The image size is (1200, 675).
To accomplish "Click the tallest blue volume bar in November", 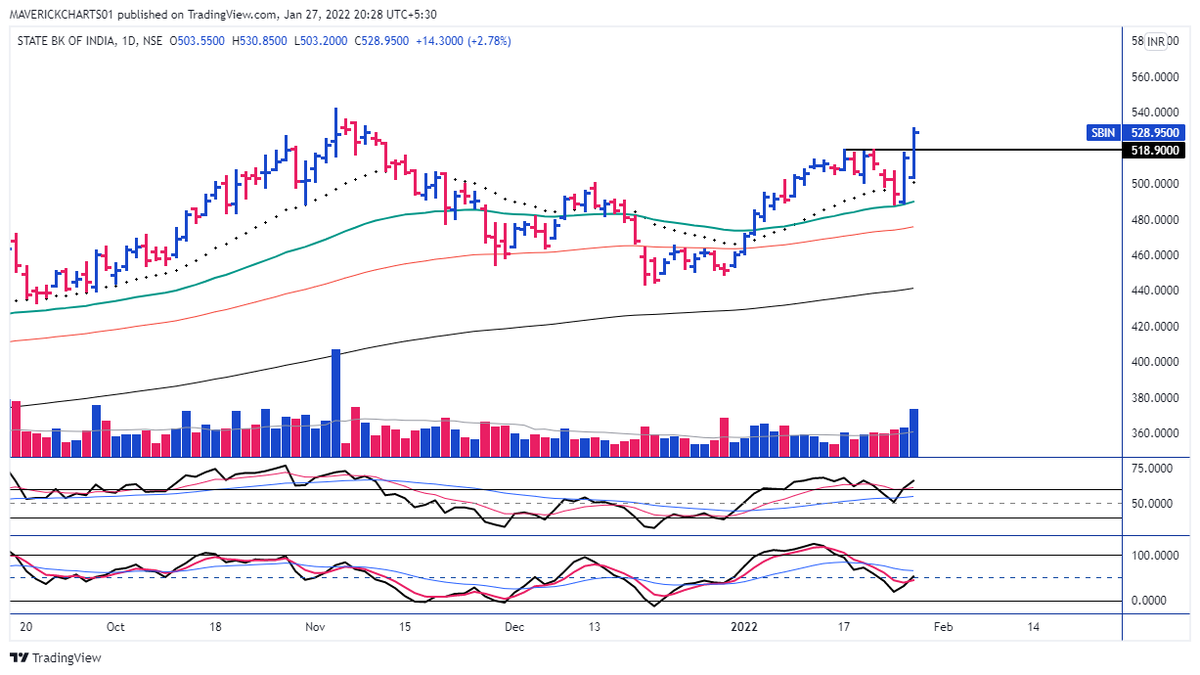I will click(x=336, y=403).
